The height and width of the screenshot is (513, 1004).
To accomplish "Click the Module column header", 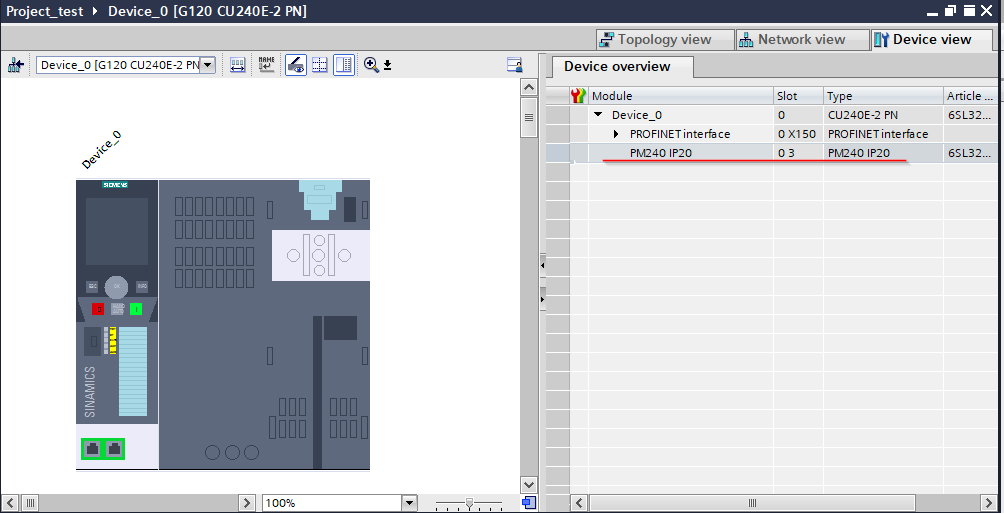I will point(681,96).
